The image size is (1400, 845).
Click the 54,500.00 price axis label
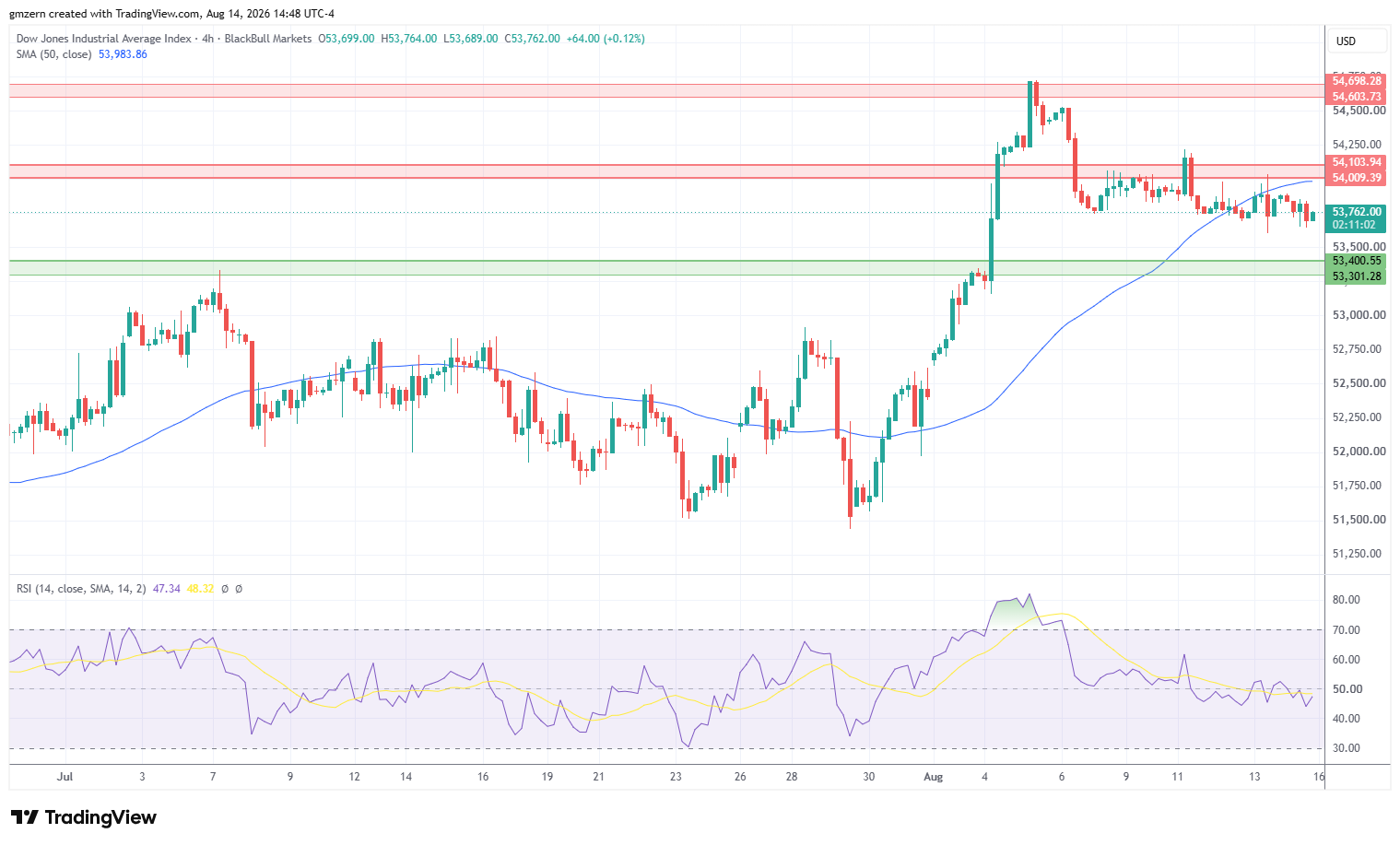(1359, 111)
